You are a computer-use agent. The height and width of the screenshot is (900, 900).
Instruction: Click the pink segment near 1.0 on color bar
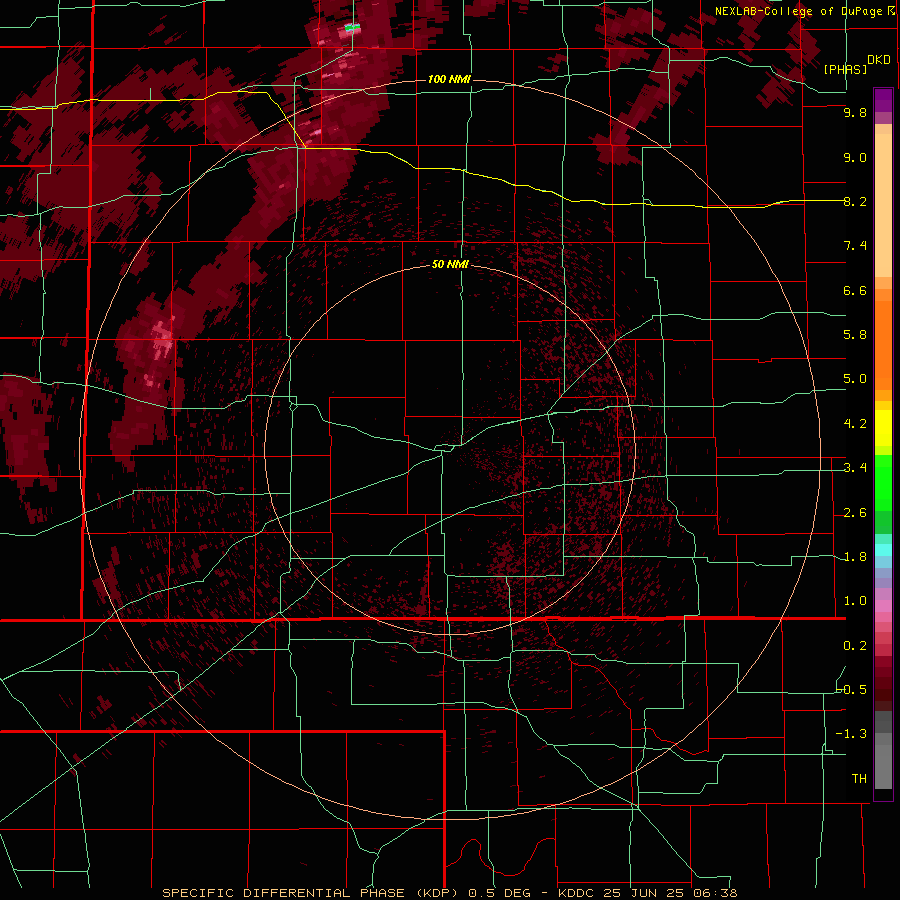tap(883, 606)
